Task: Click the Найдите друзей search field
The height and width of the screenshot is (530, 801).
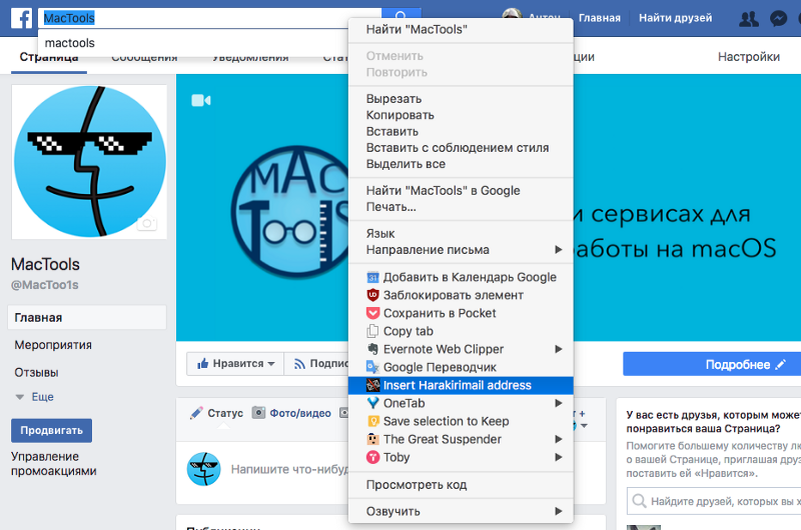Action: tap(714, 501)
